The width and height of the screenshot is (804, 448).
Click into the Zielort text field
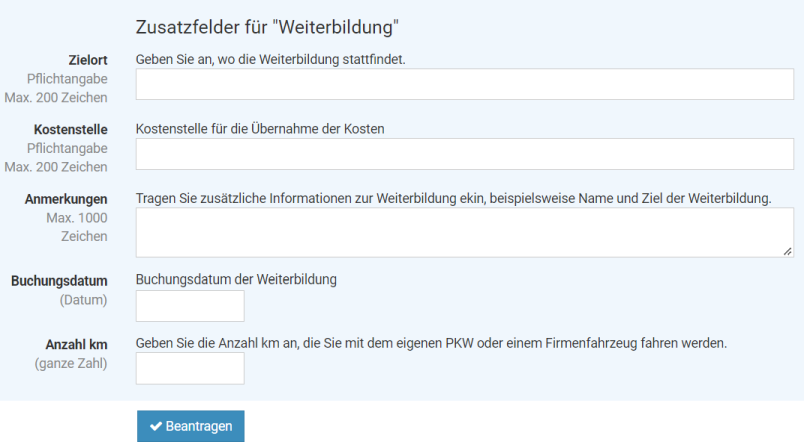pyautogui.click(x=465, y=85)
